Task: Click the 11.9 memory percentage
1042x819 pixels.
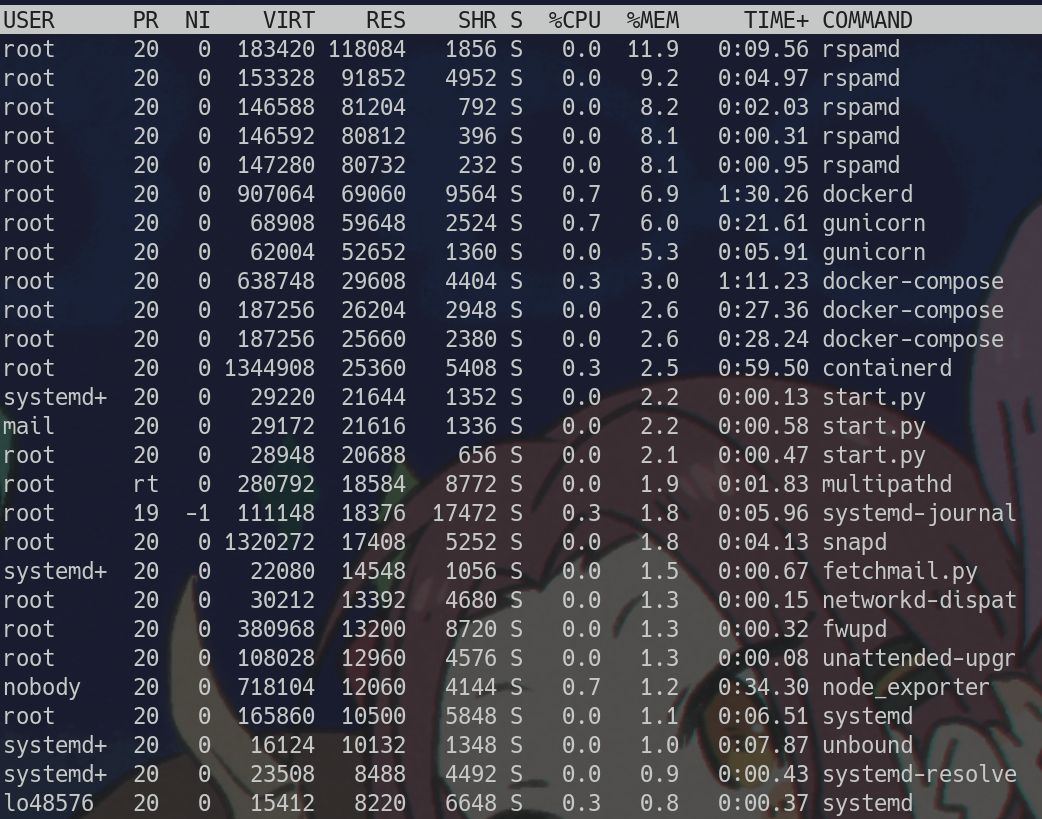Action: [x=653, y=49]
